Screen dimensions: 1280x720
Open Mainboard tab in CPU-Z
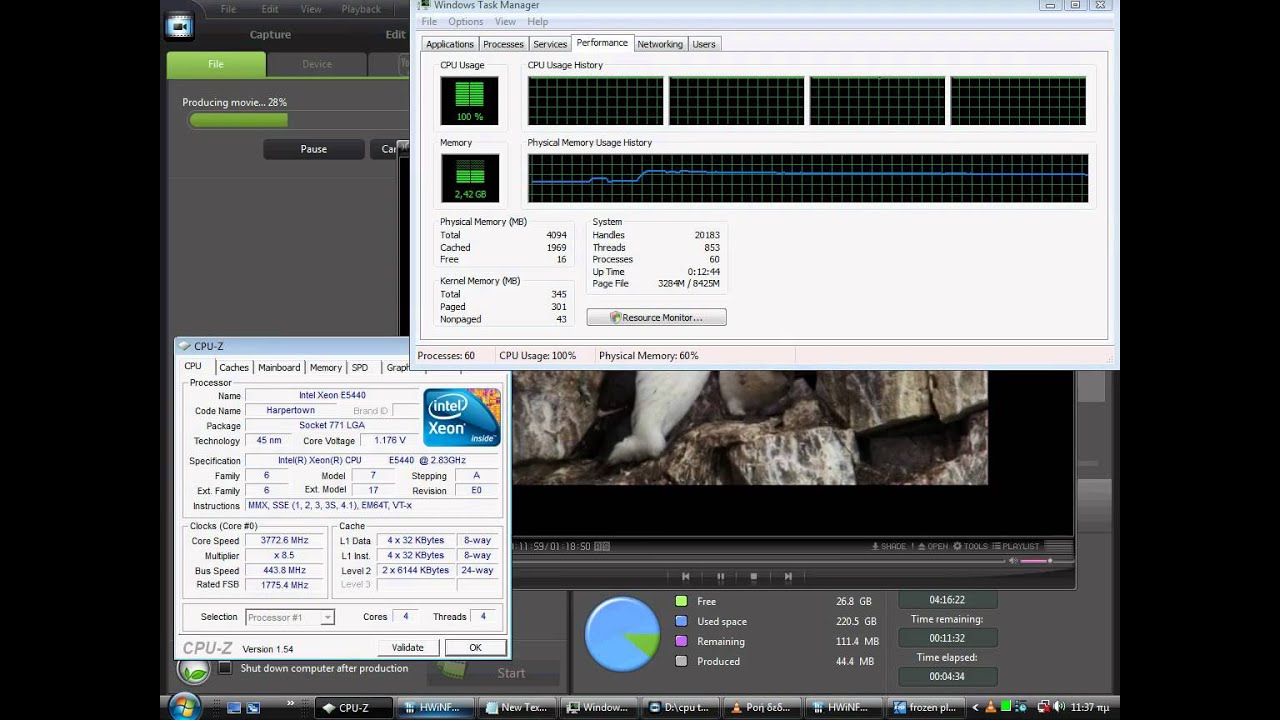(x=279, y=367)
